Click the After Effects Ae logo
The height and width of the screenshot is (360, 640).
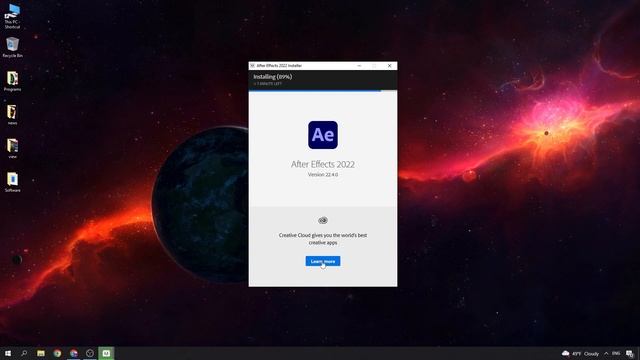[323, 135]
